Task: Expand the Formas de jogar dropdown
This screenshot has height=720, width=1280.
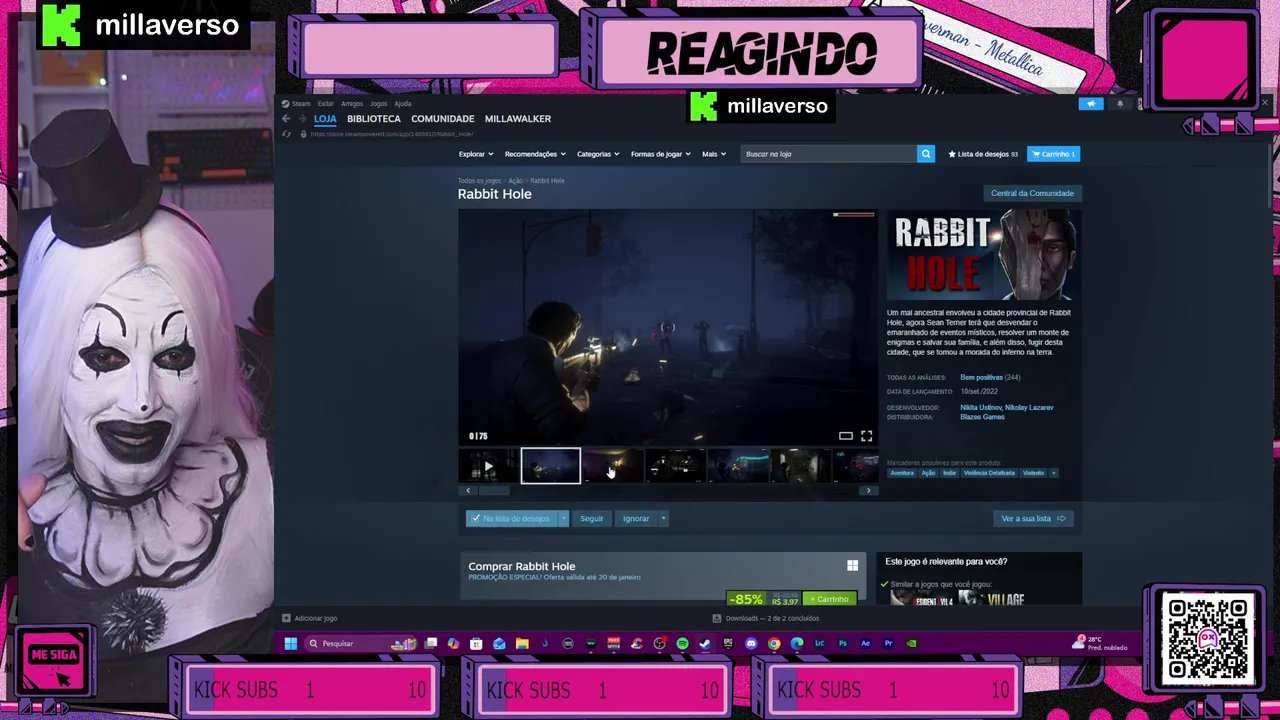Action: pyautogui.click(x=660, y=154)
